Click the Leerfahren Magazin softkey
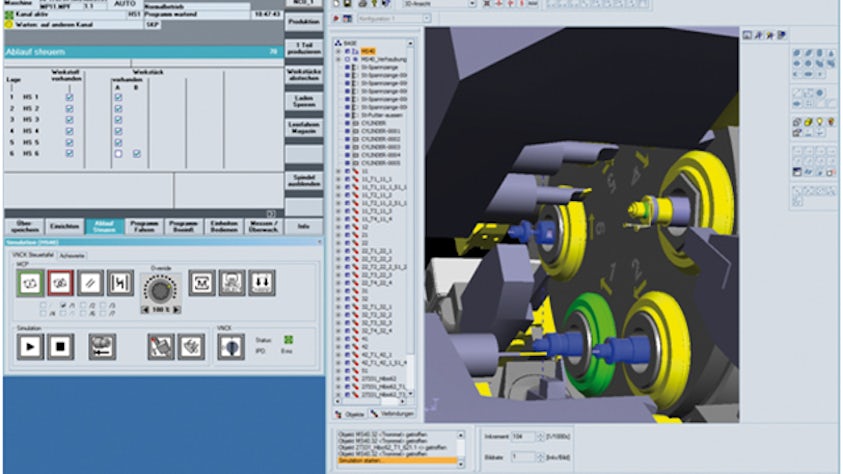This screenshot has width=843, height=474. click(304, 127)
